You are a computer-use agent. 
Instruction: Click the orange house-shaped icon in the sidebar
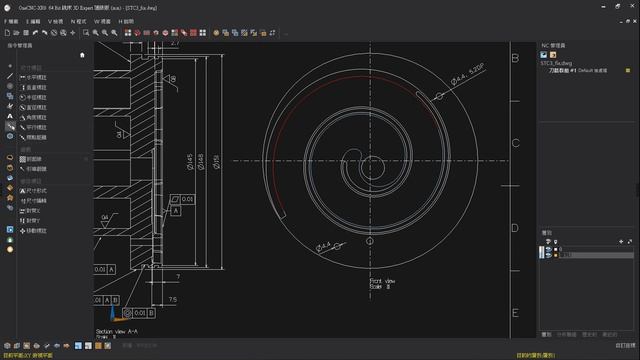10,198
